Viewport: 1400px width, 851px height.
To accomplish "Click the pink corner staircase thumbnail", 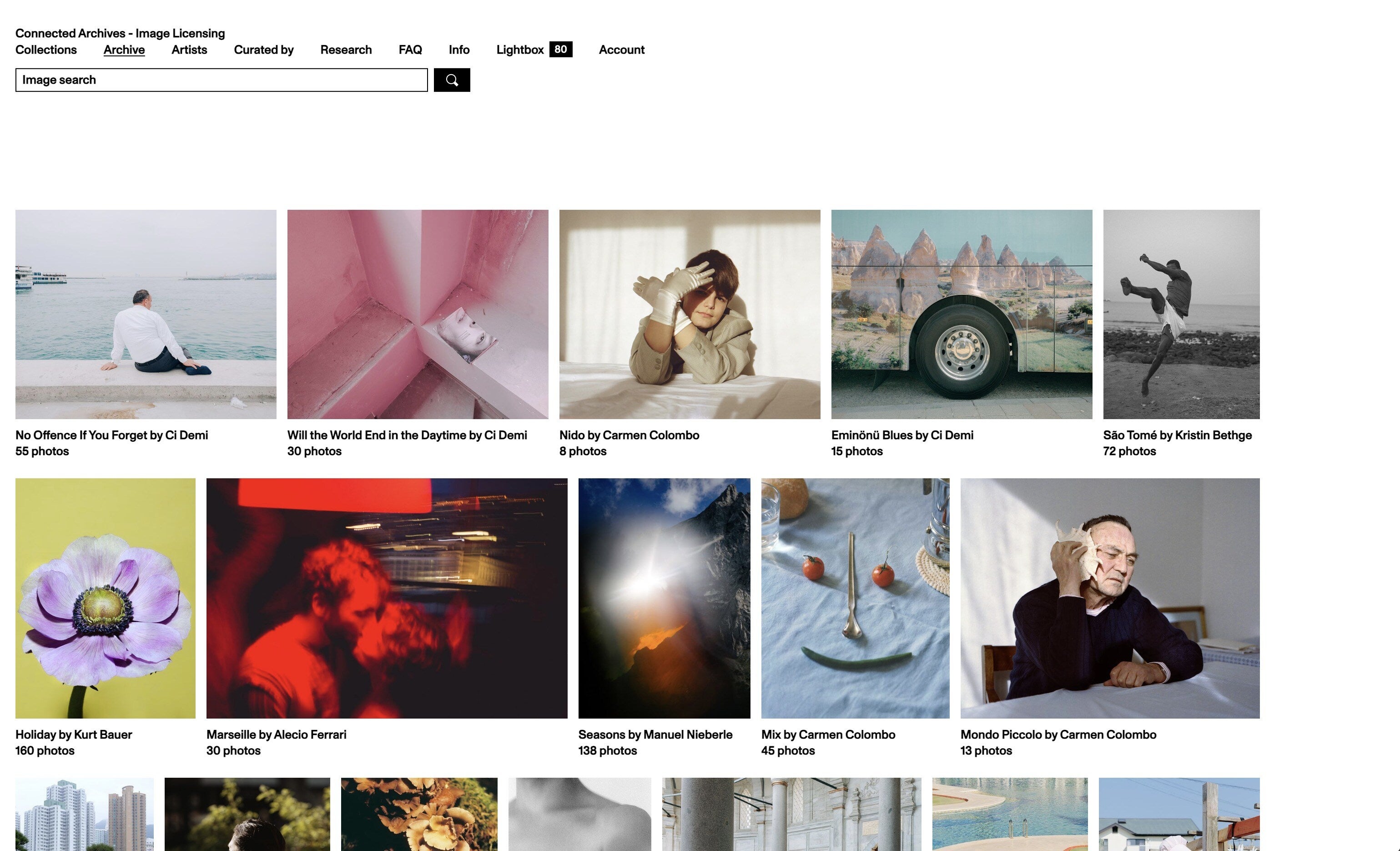I will click(418, 314).
